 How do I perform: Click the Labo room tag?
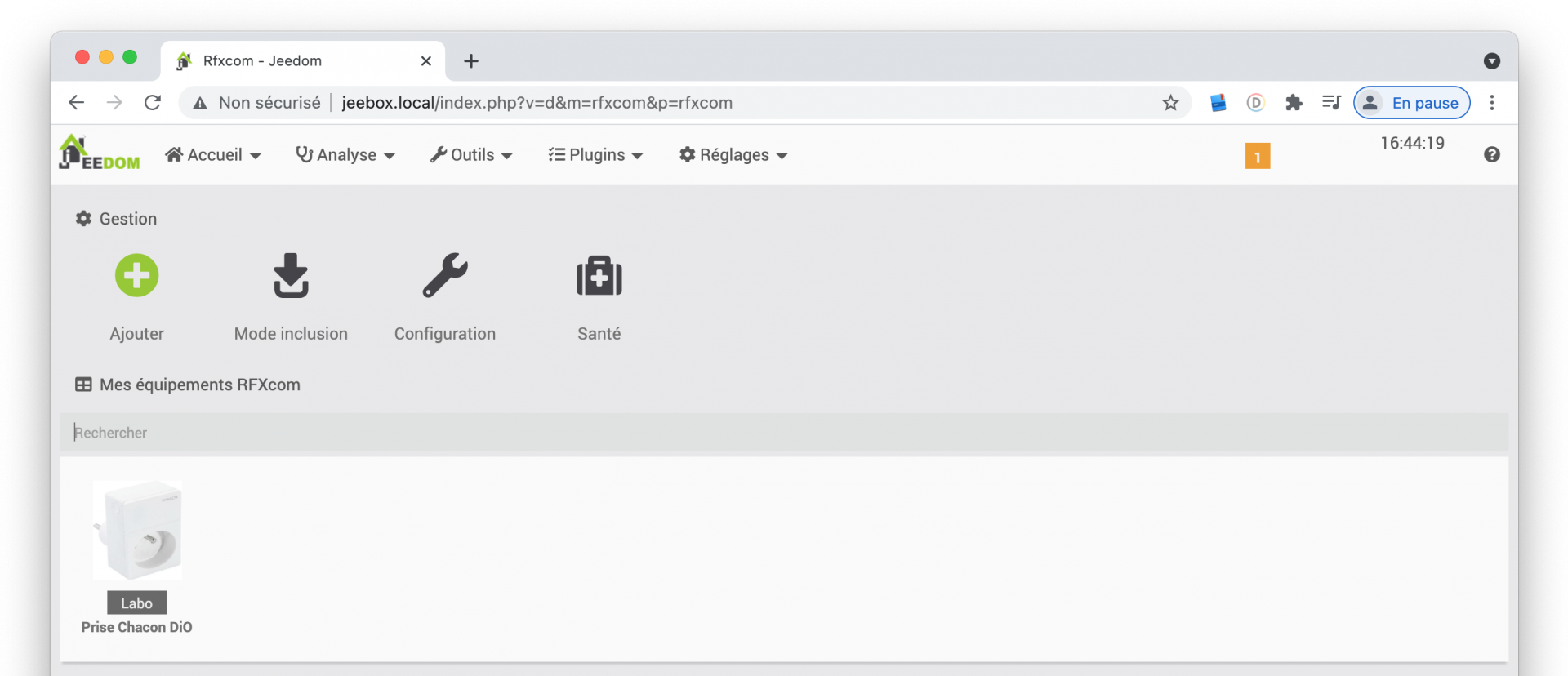[136, 603]
